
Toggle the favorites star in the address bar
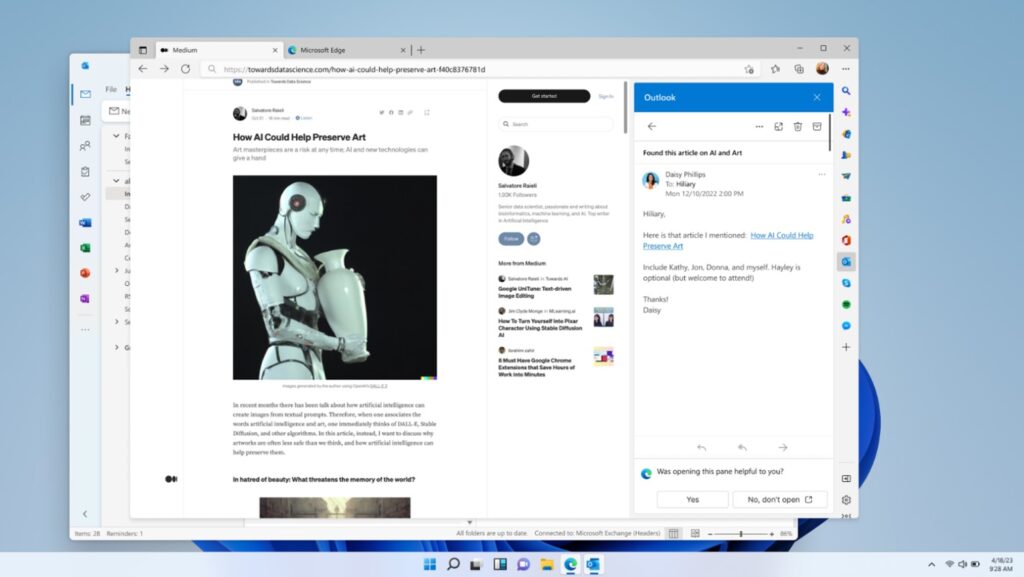pyautogui.click(x=749, y=68)
